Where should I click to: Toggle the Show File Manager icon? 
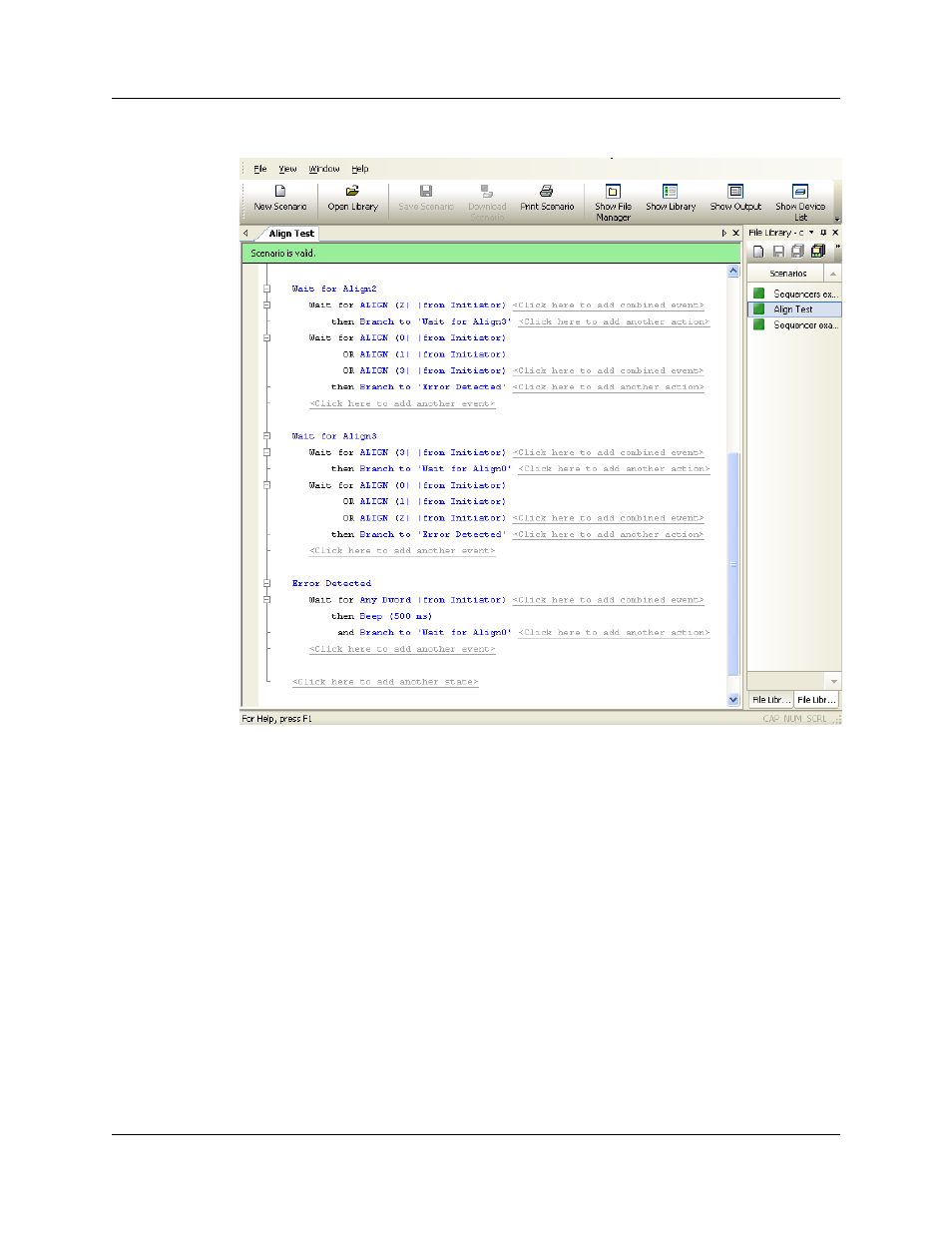tap(613, 191)
